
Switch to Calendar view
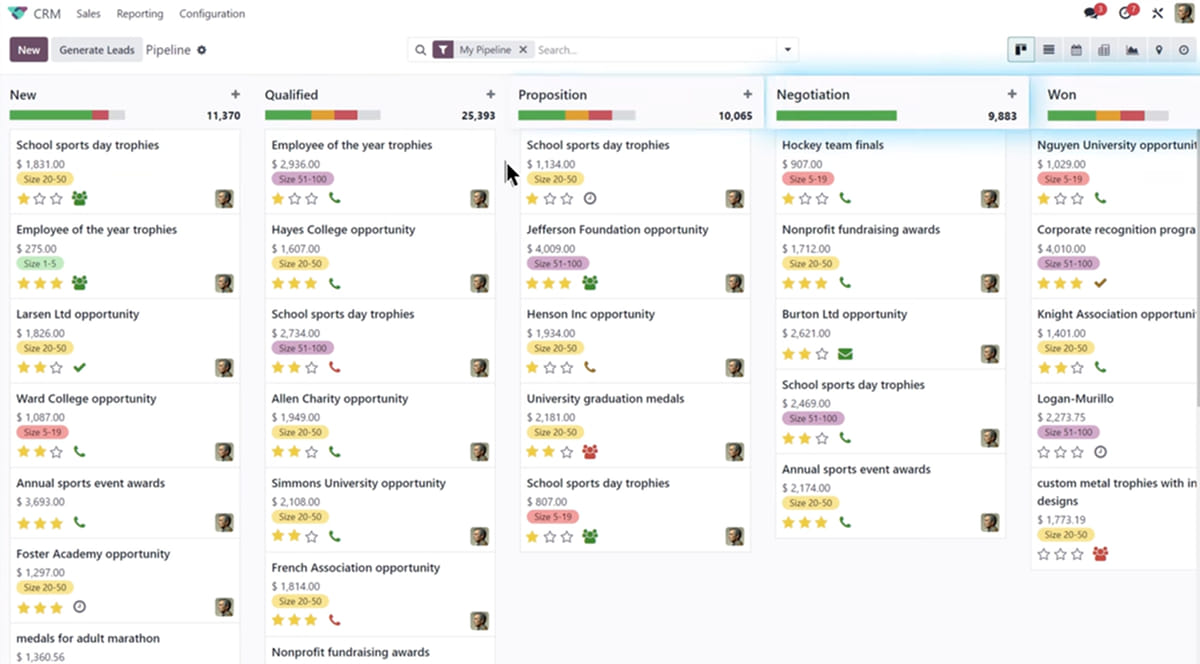[x=1077, y=50]
